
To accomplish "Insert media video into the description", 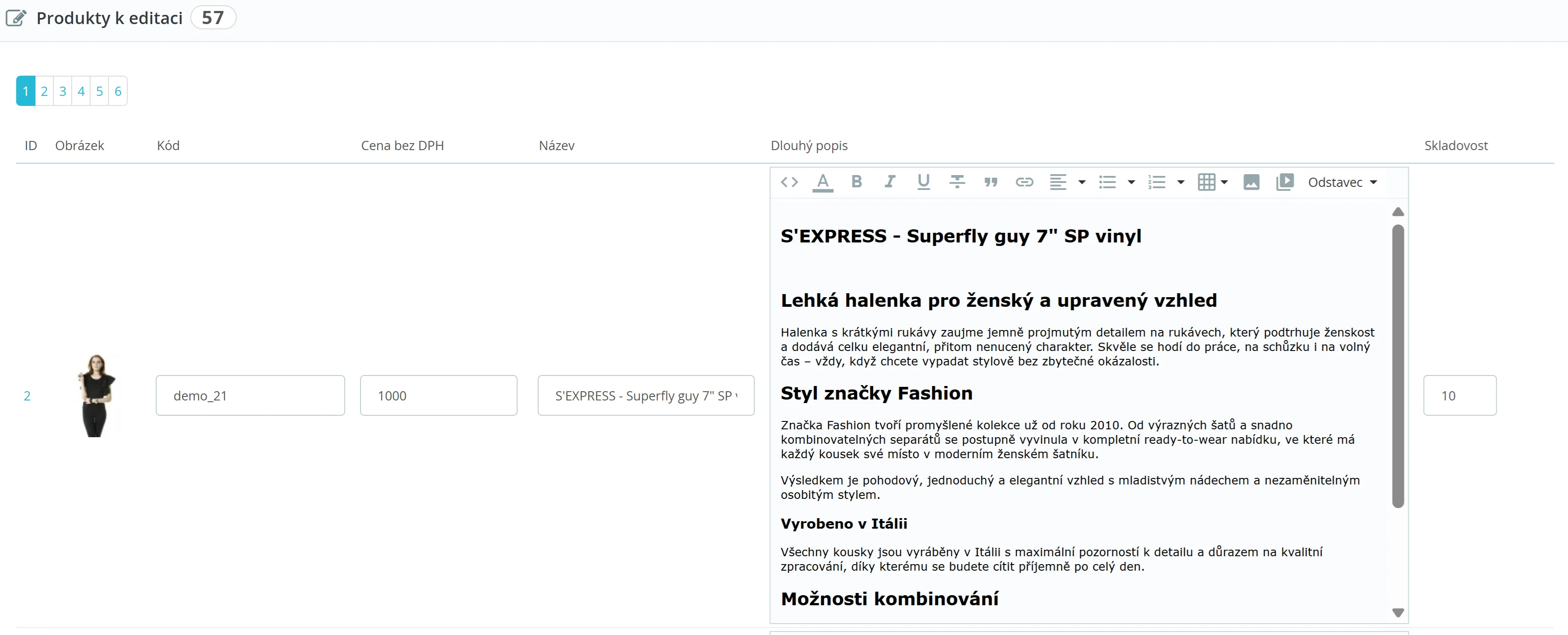I will coord(1284,182).
